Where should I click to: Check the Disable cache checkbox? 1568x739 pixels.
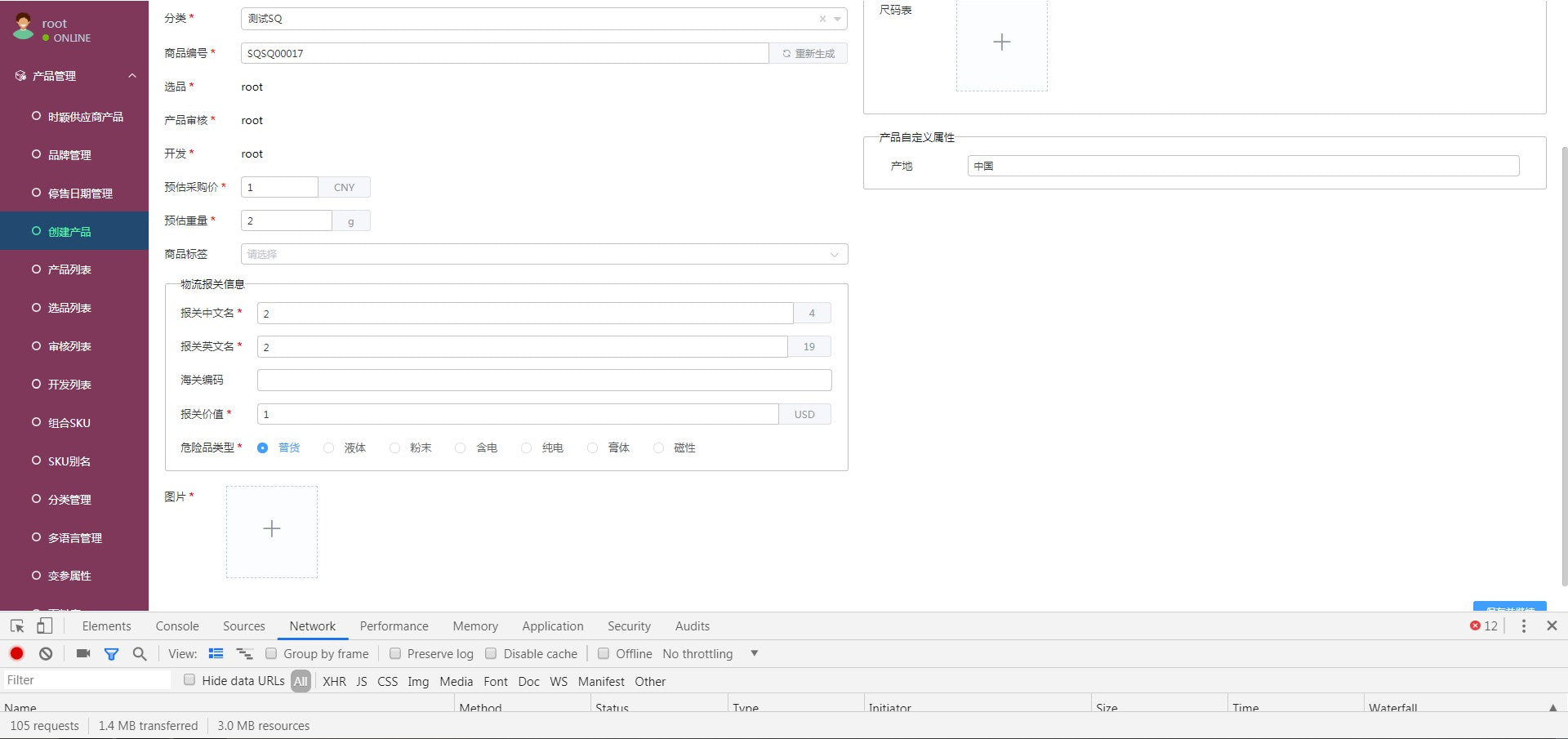coord(491,653)
